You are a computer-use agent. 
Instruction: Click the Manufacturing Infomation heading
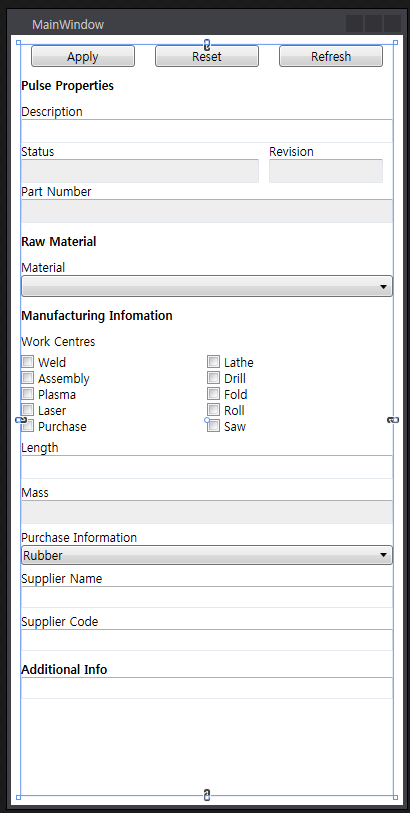pyautogui.click(x=97, y=315)
